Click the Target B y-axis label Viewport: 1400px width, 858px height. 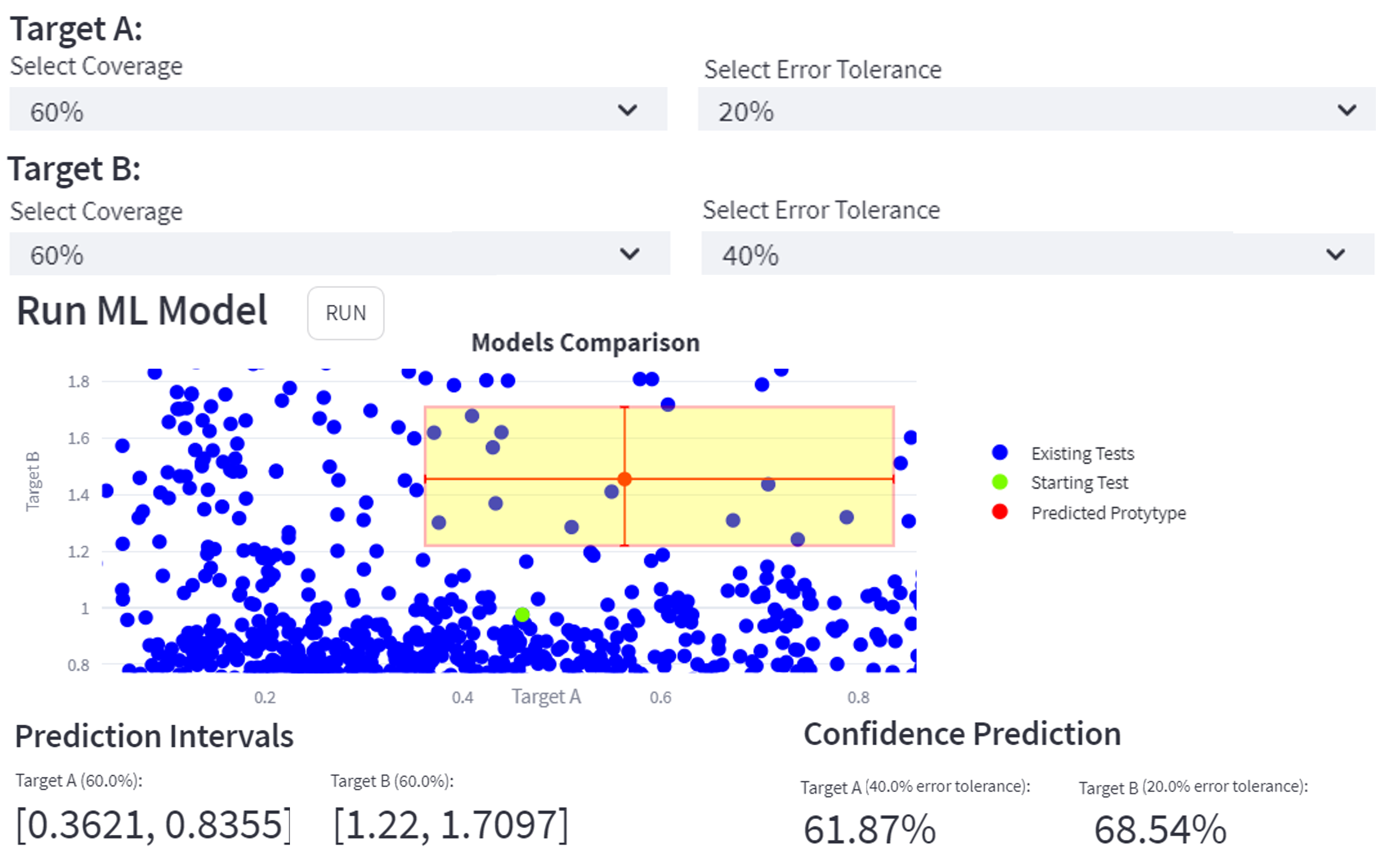[x=33, y=481]
